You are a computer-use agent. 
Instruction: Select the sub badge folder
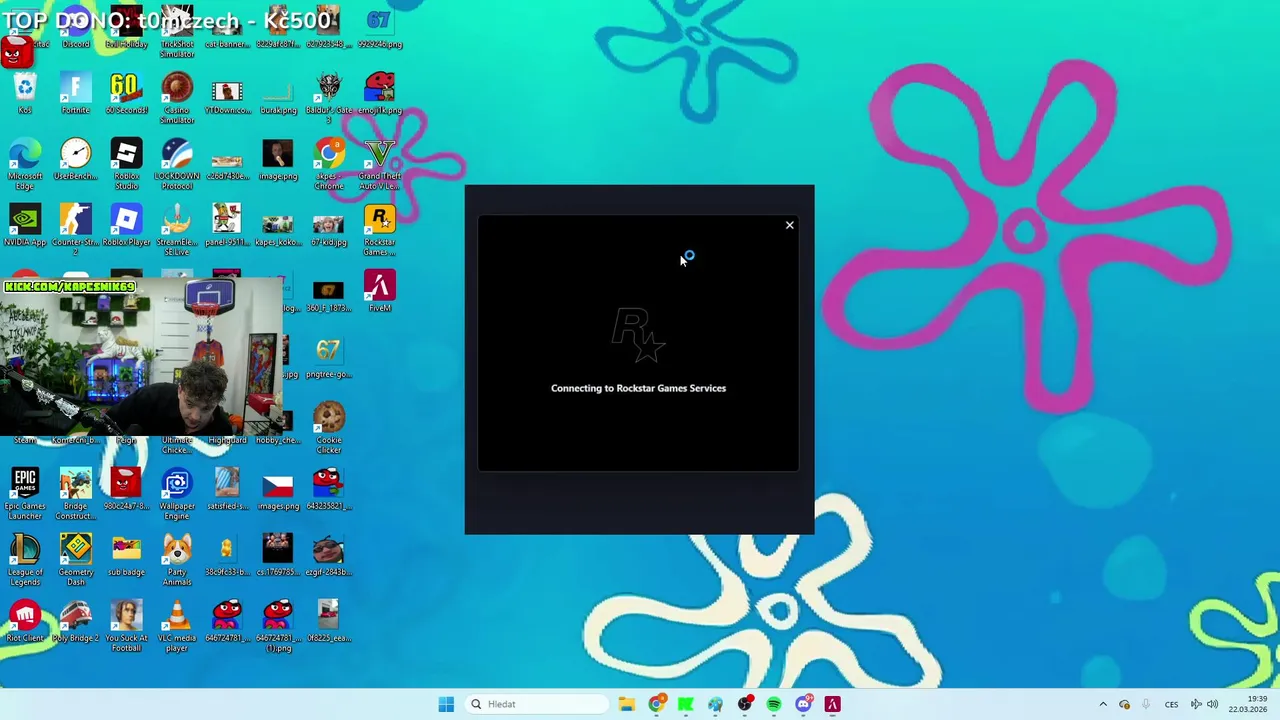click(x=126, y=556)
